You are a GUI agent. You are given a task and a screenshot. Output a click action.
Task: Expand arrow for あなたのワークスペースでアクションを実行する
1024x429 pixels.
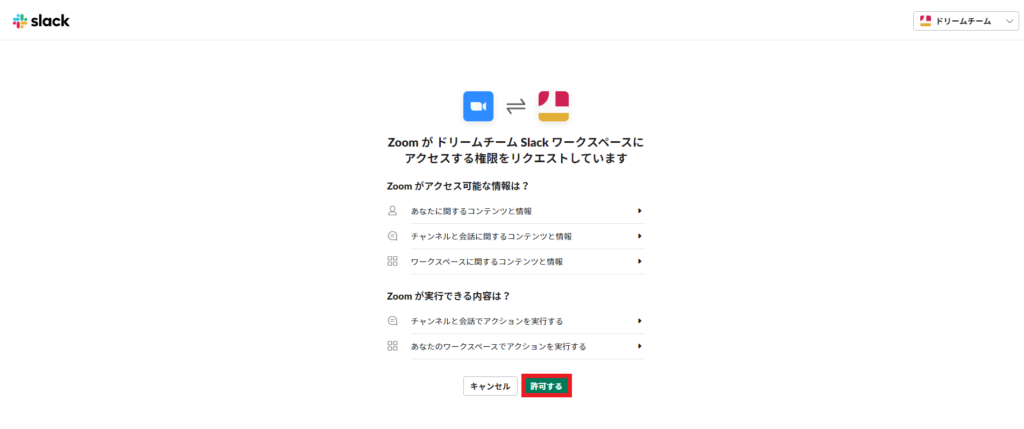639,346
